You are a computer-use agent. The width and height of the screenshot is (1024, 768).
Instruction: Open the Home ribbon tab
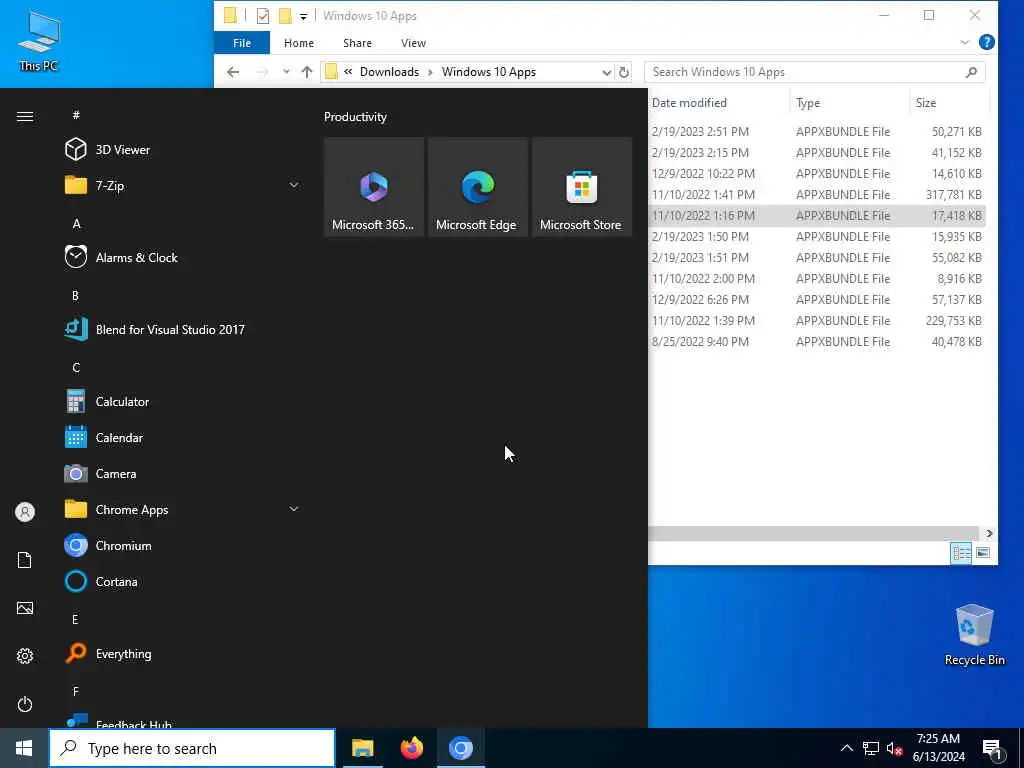tap(299, 43)
